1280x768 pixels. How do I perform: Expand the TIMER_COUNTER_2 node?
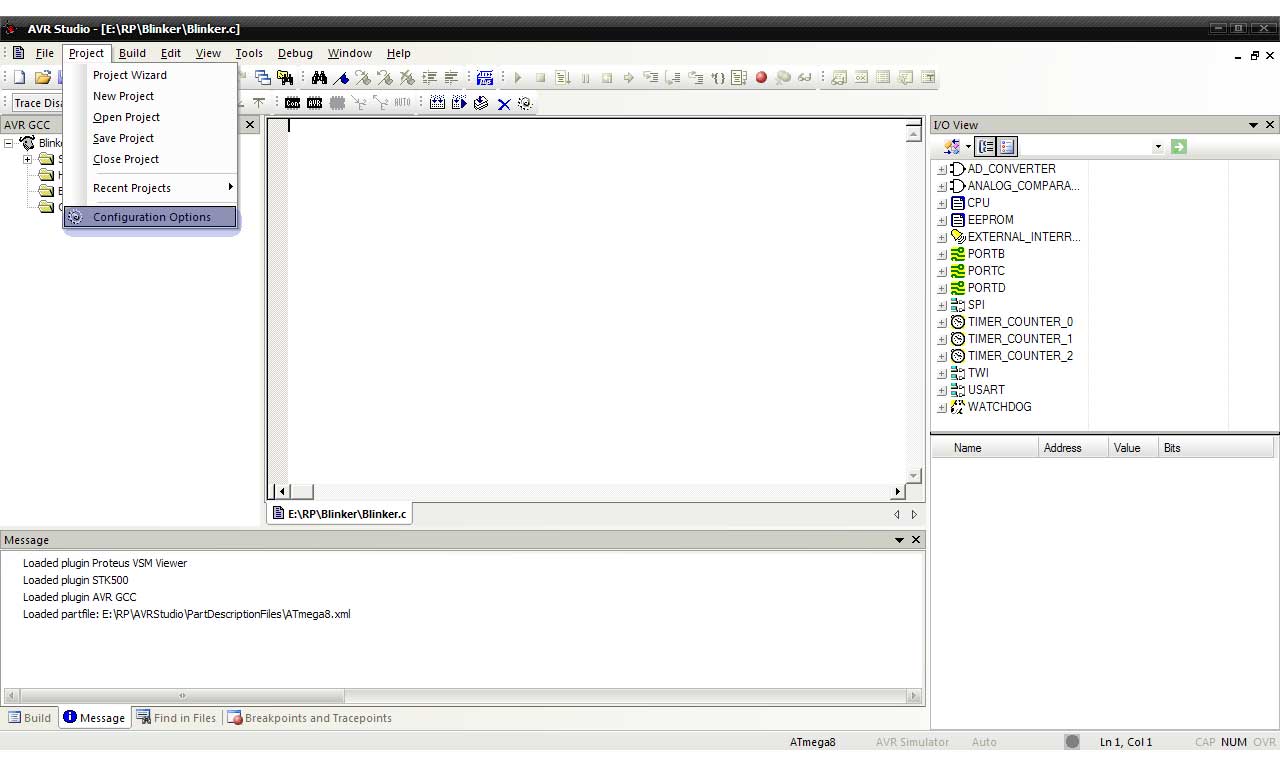942,357
